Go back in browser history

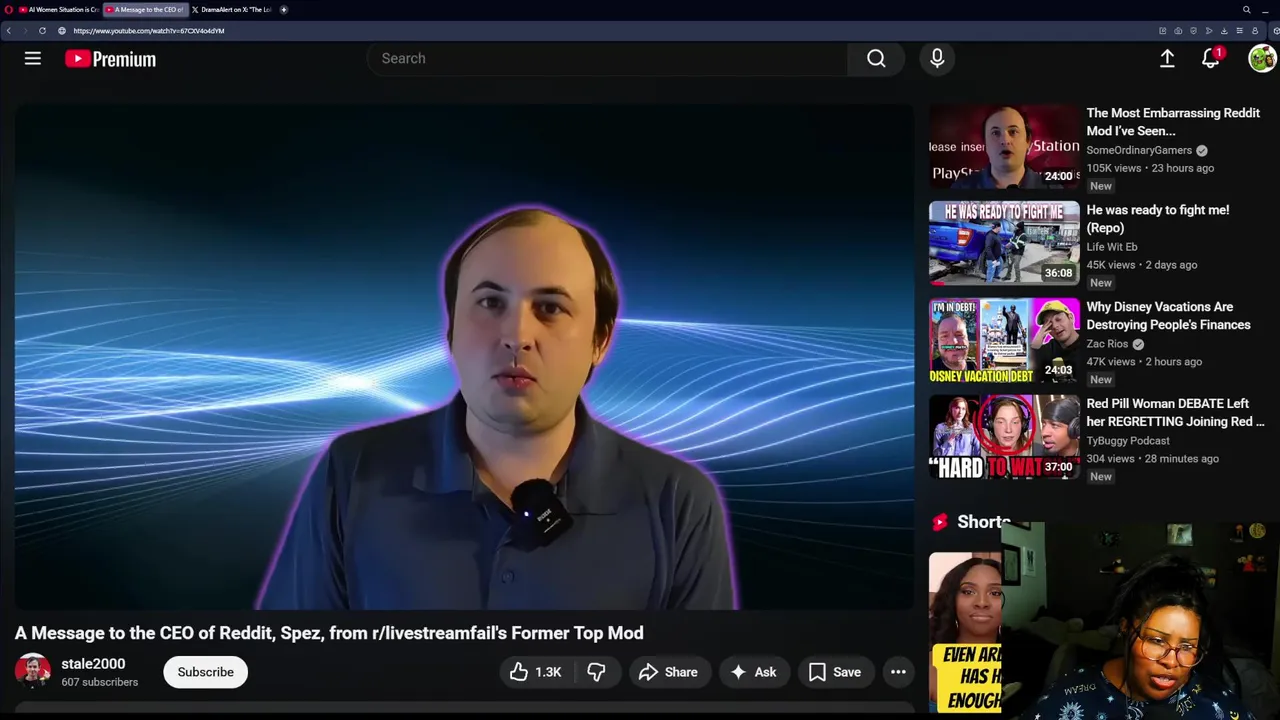pyautogui.click(x=9, y=31)
